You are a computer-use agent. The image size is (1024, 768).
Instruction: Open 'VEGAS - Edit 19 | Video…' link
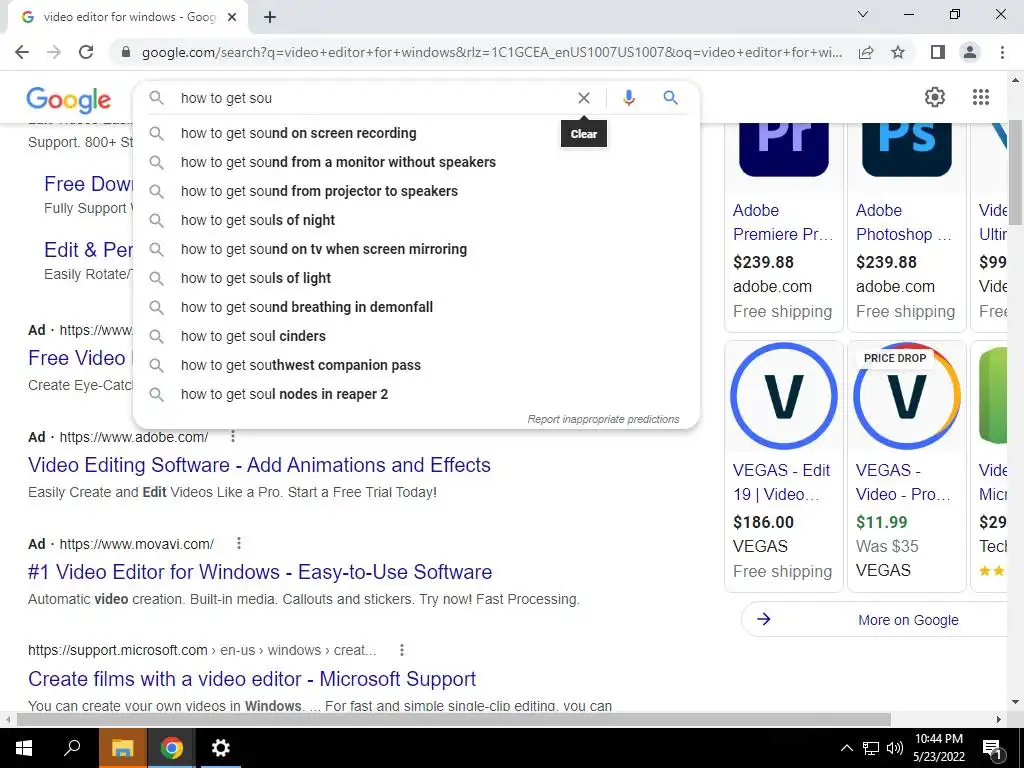pos(782,482)
